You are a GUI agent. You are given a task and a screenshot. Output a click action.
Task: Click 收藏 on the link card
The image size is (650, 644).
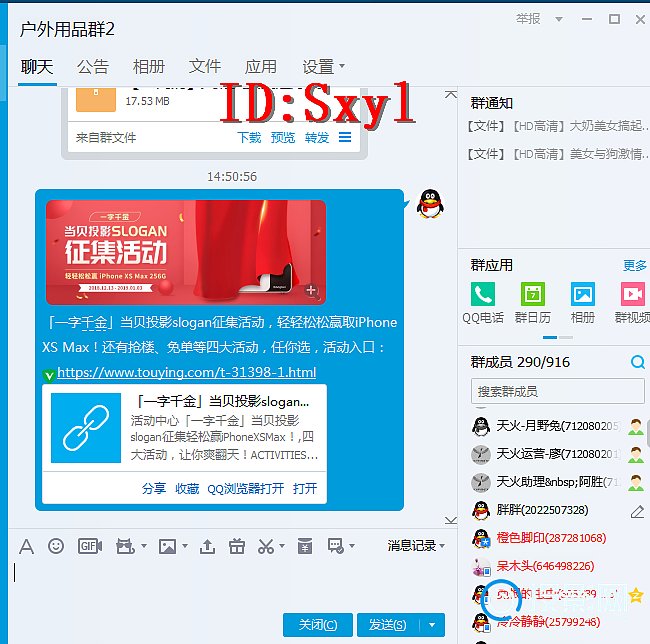(187, 489)
